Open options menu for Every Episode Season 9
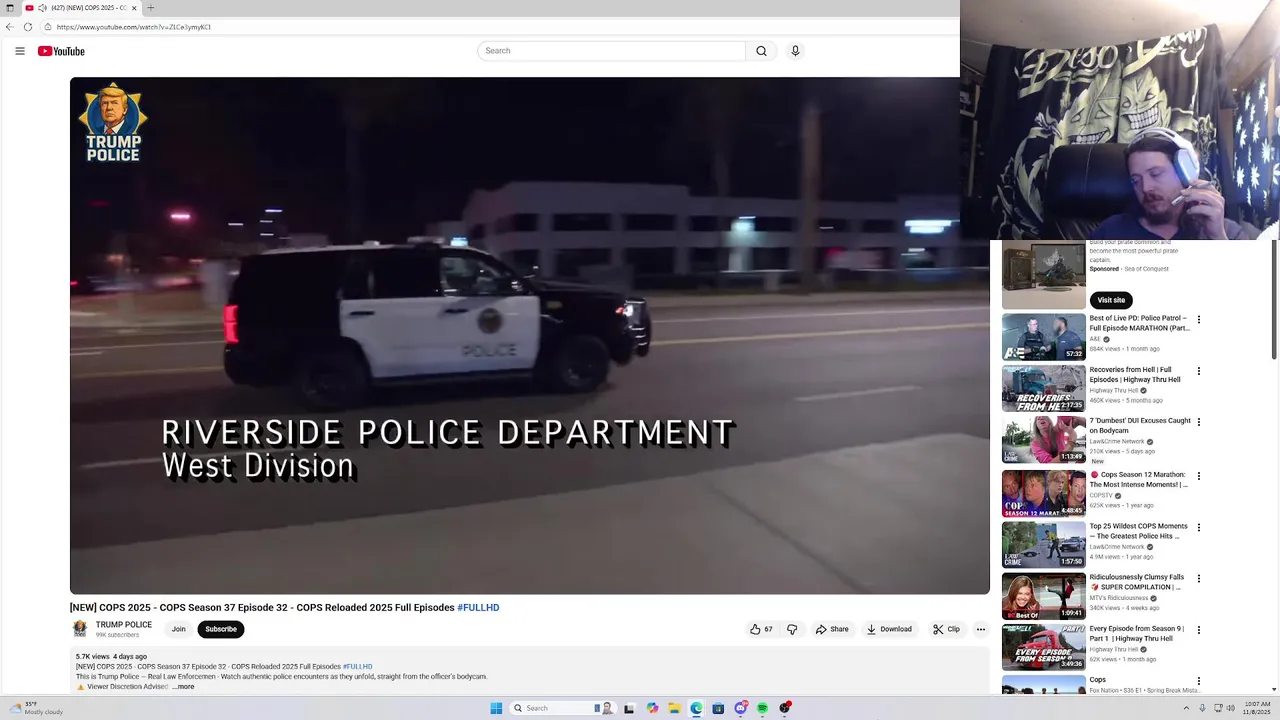 (1199, 630)
